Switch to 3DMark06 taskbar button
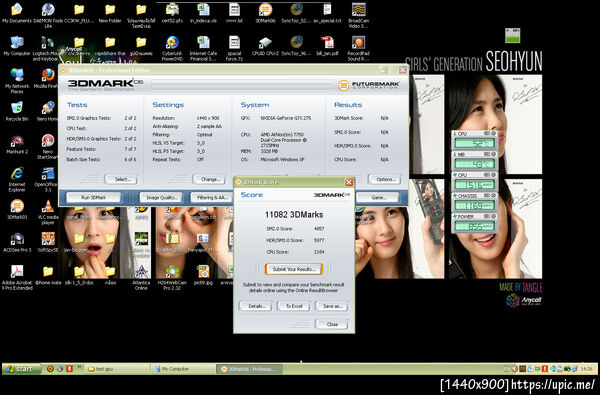The height and width of the screenshot is (395, 600). click(x=249, y=369)
